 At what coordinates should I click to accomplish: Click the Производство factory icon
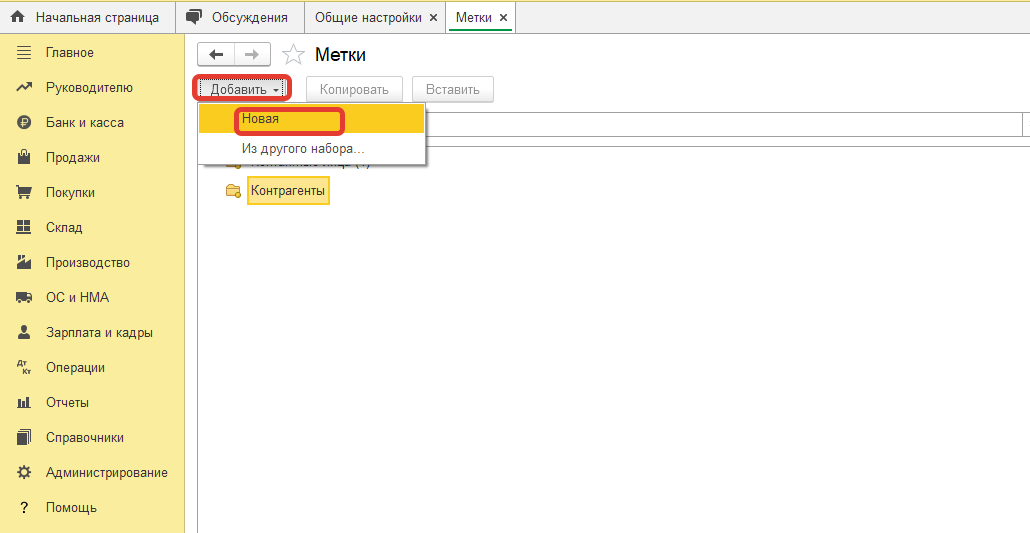pos(25,263)
